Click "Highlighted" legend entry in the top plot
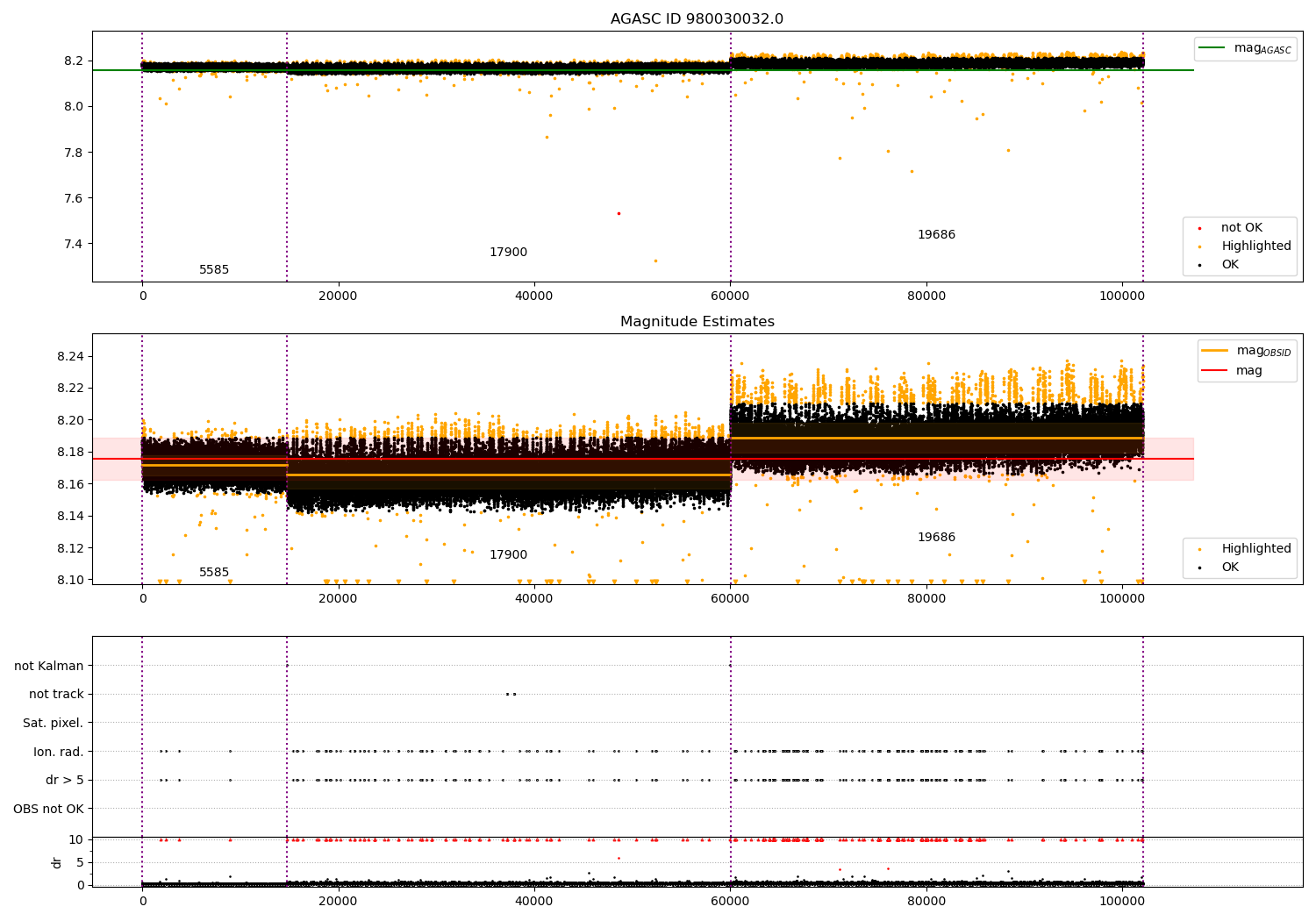1316x921 pixels. point(1256,246)
